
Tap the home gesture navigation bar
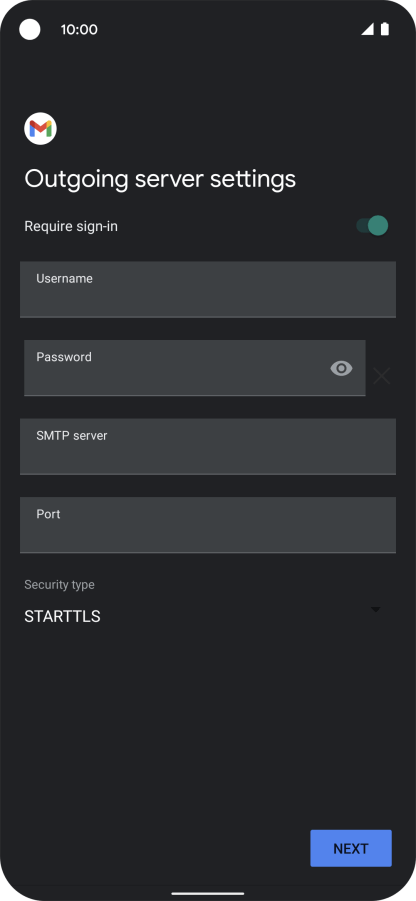coord(208,894)
